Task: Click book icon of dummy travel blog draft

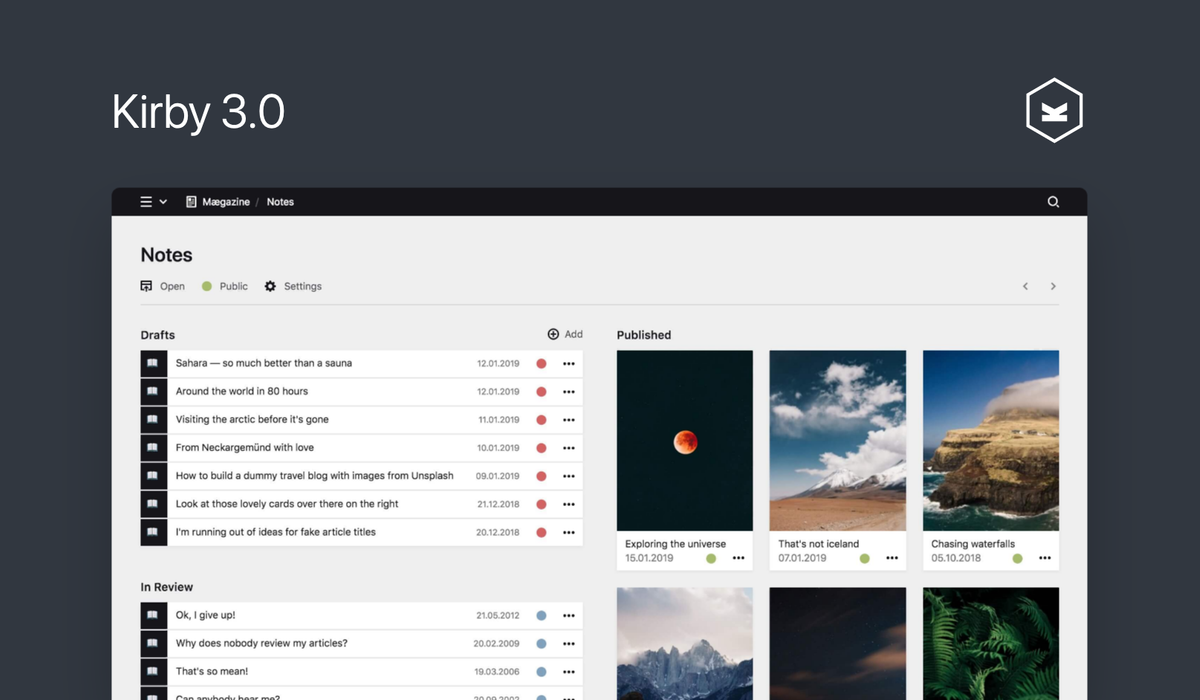Action: [153, 476]
